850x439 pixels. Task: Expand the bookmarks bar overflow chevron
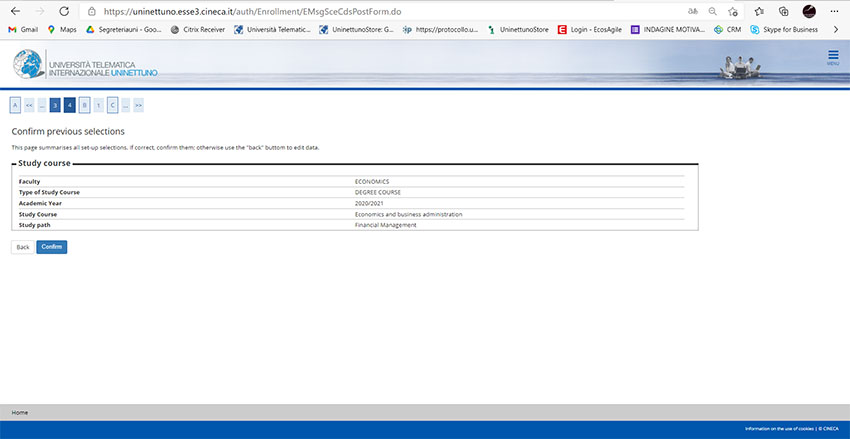tap(835, 30)
